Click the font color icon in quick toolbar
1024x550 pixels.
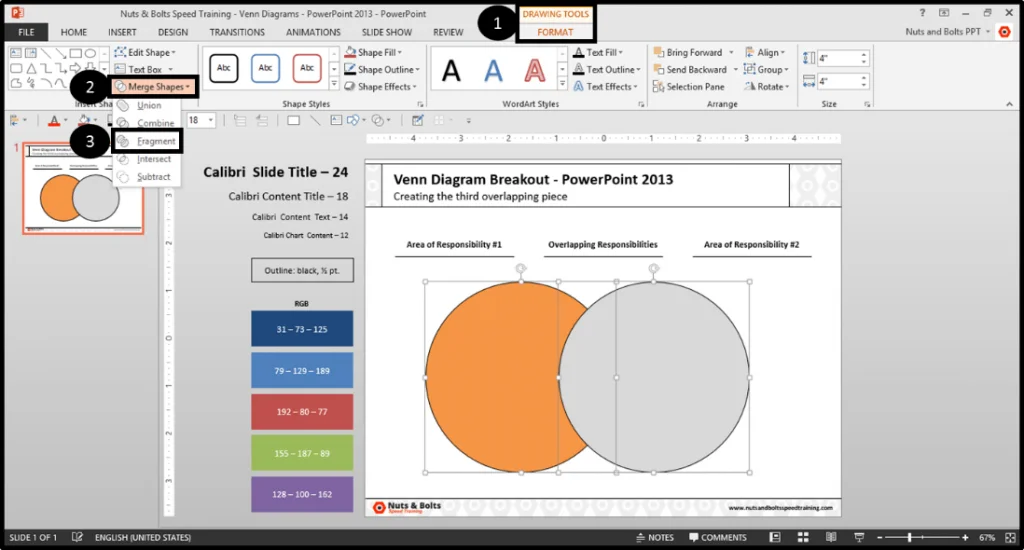click(54, 120)
